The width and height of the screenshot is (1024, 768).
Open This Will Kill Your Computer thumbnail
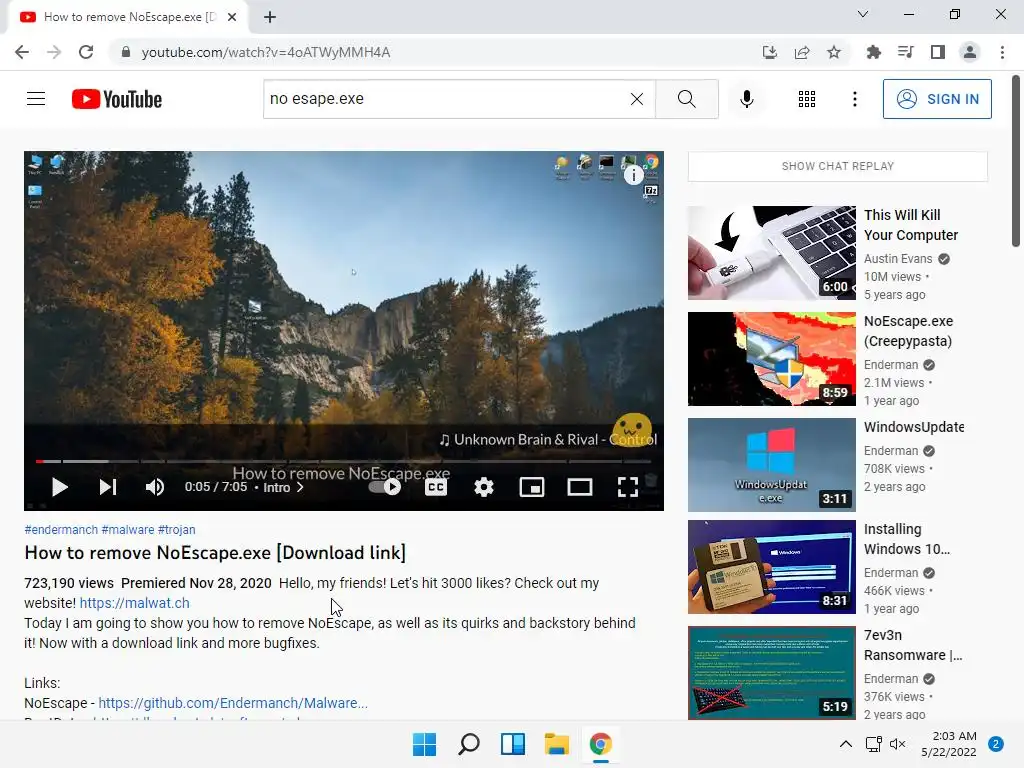pyautogui.click(x=772, y=253)
